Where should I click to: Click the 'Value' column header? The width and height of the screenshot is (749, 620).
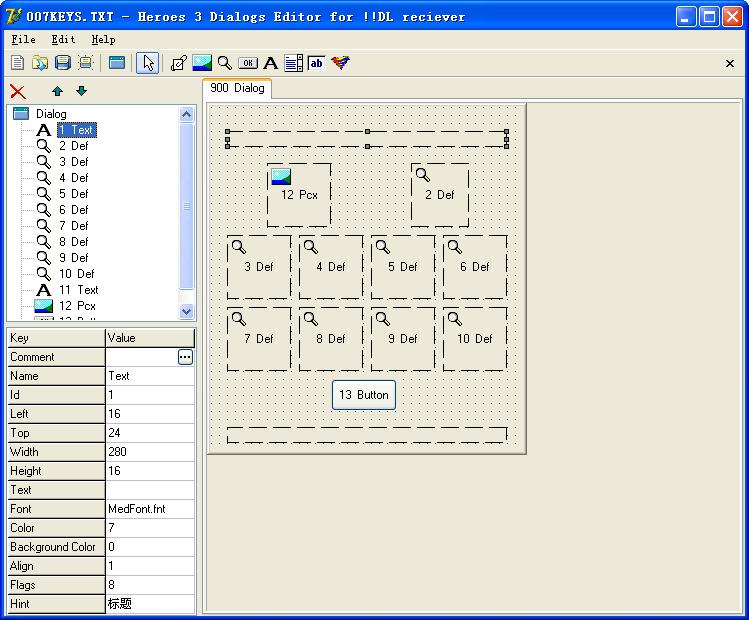click(x=150, y=338)
